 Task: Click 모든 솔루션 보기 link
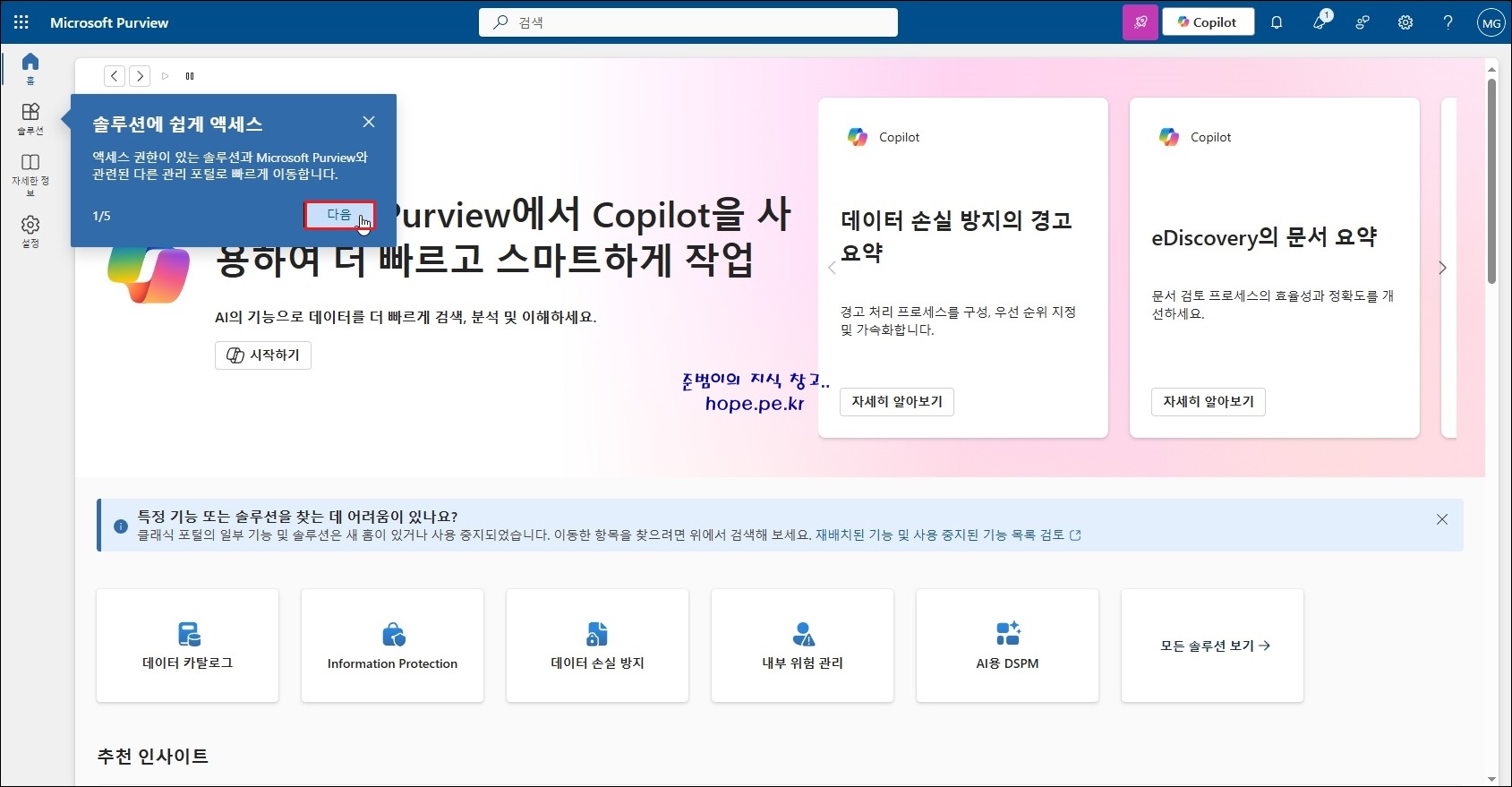pyautogui.click(x=1215, y=646)
